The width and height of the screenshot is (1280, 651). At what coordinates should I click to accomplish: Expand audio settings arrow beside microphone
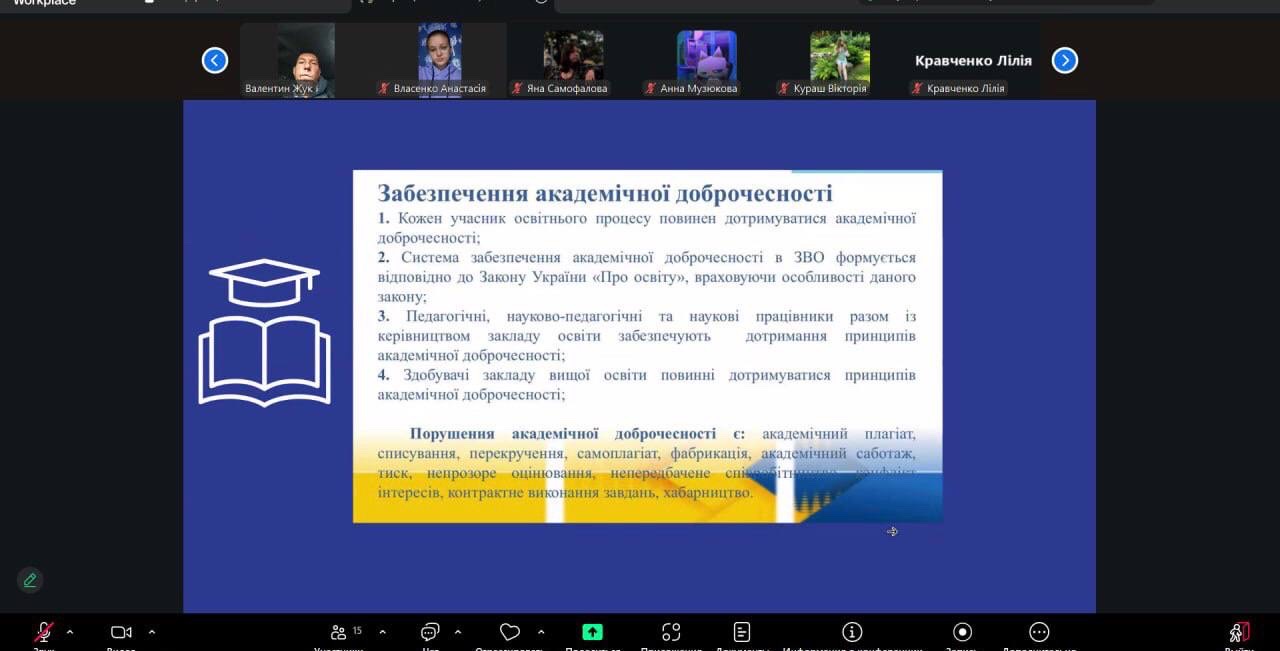[69, 632]
